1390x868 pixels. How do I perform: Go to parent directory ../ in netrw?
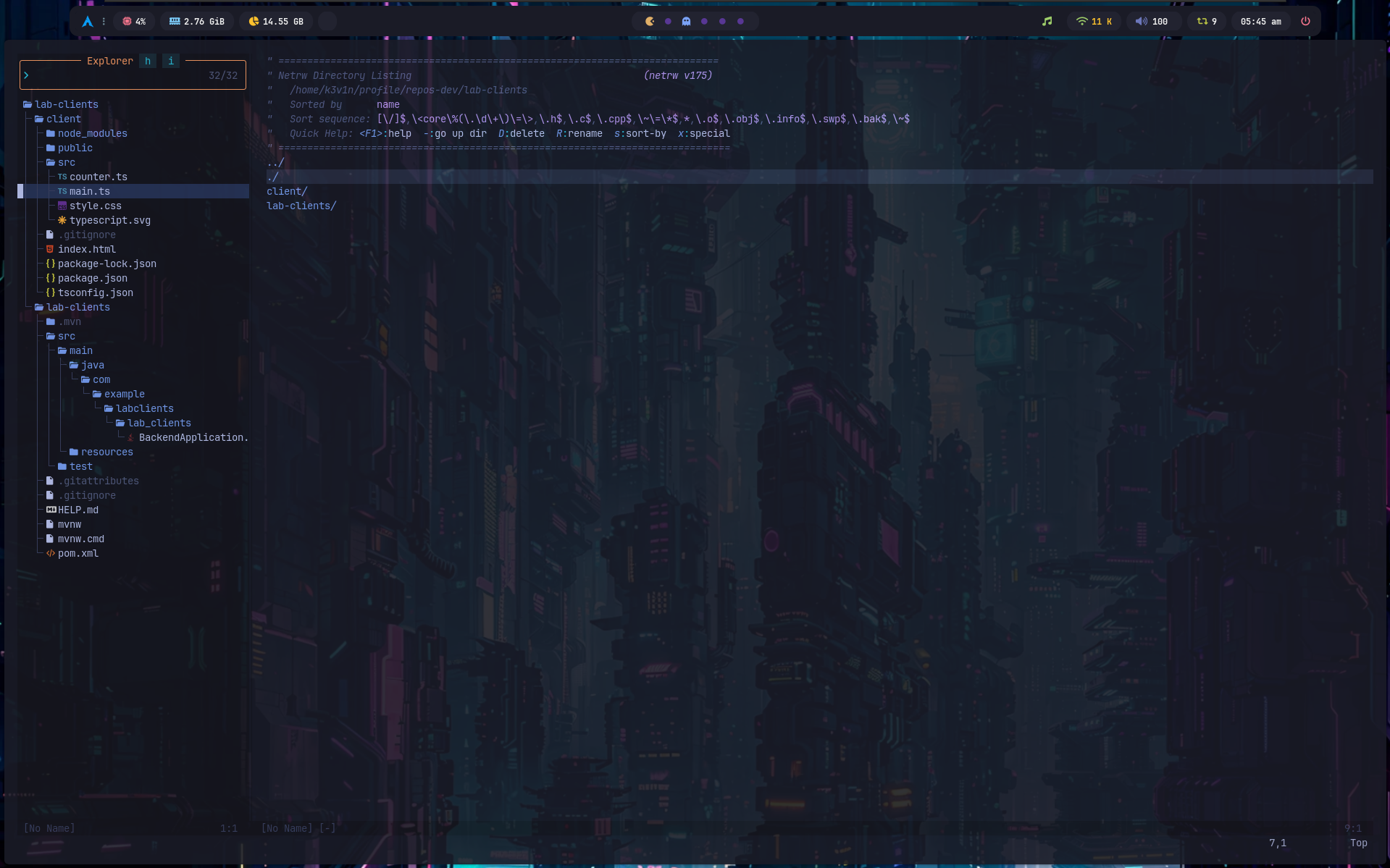click(275, 163)
